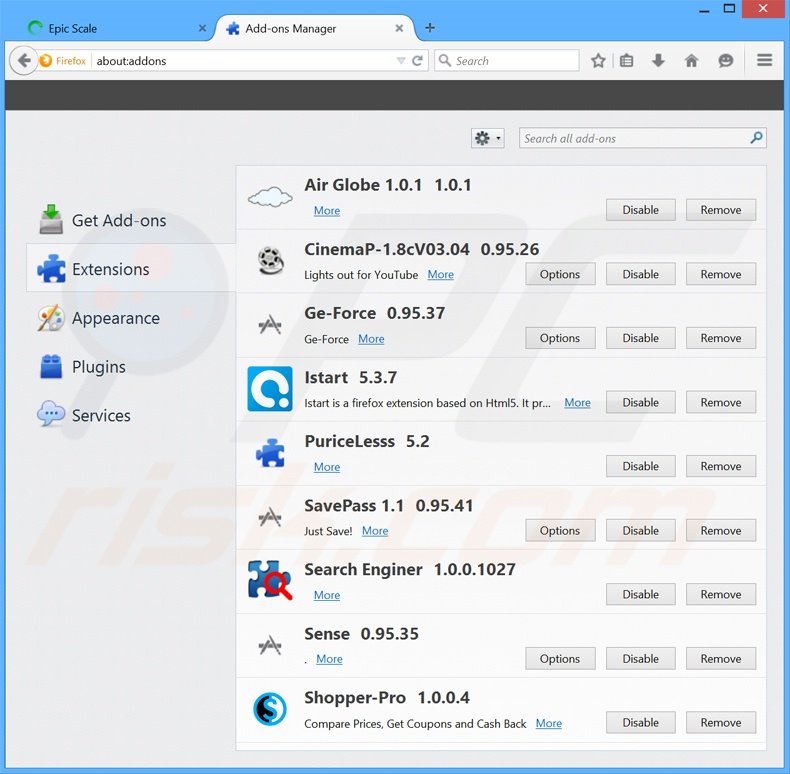
Task: Open the chat smiley toolbar icon
Action: [x=726, y=61]
